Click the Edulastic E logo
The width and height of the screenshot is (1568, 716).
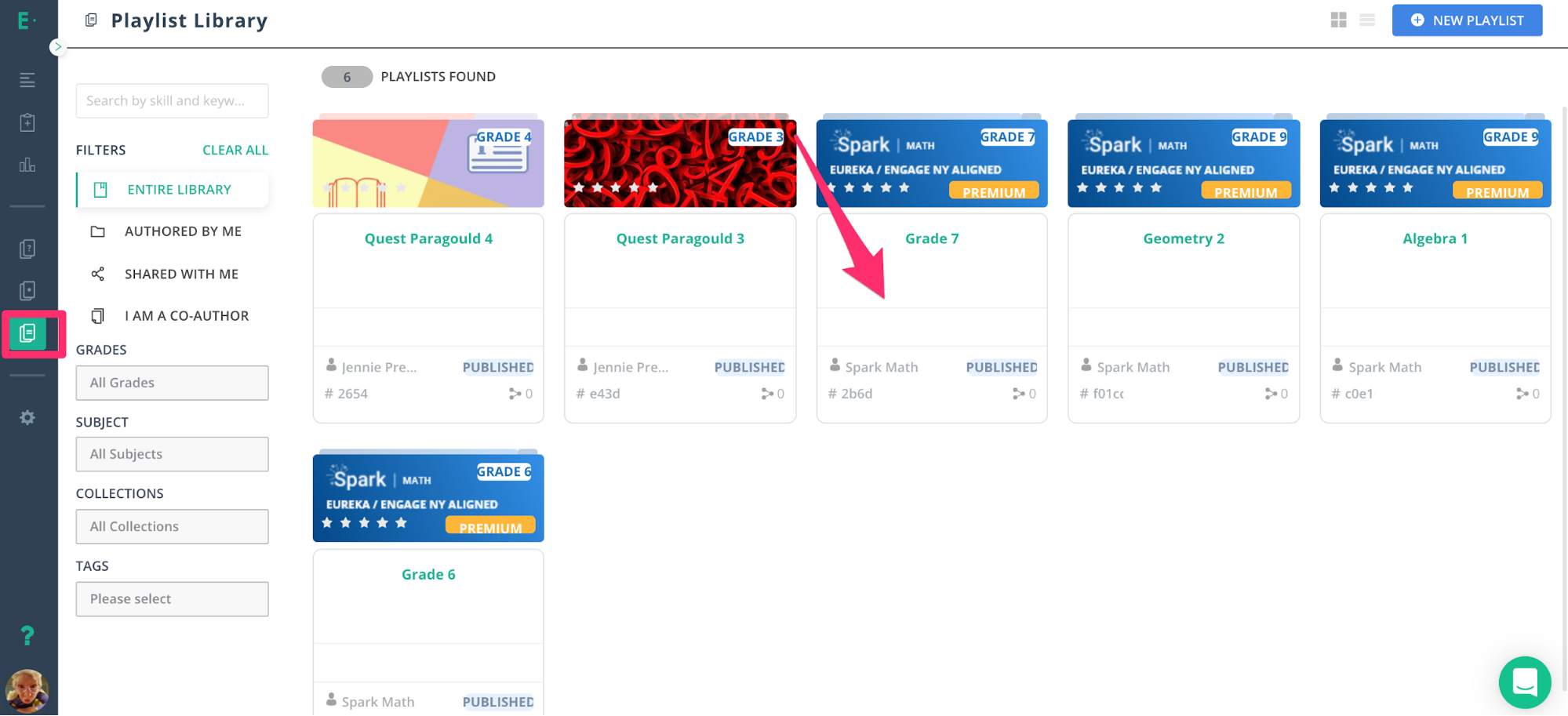pyautogui.click(x=26, y=20)
